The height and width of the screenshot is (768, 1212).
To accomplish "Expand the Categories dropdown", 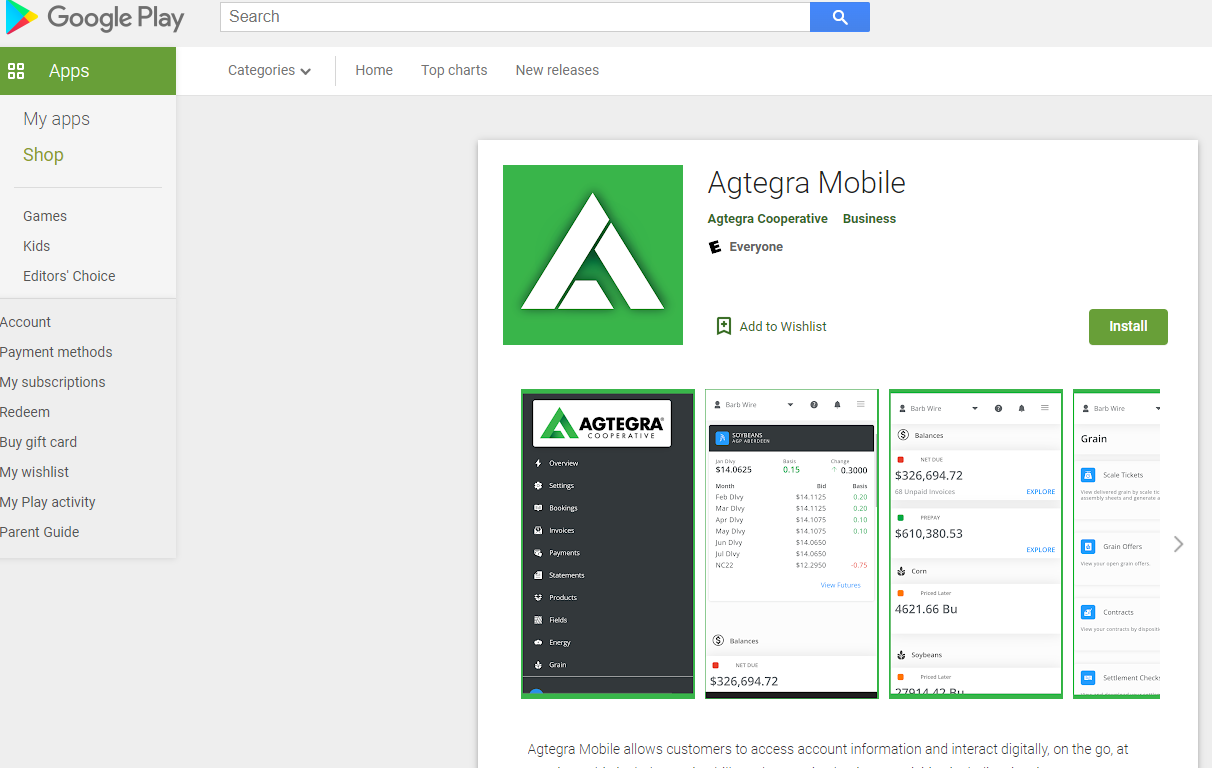I will 269,70.
